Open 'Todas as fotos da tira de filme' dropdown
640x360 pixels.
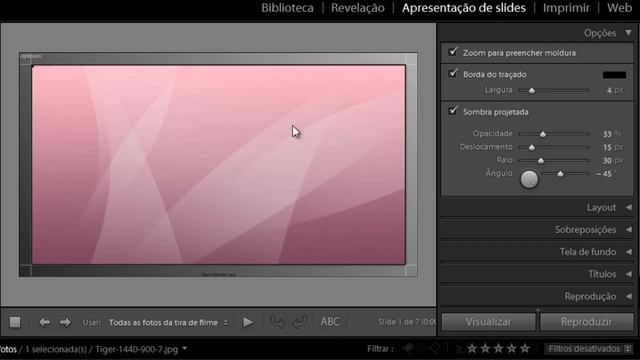tap(168, 322)
